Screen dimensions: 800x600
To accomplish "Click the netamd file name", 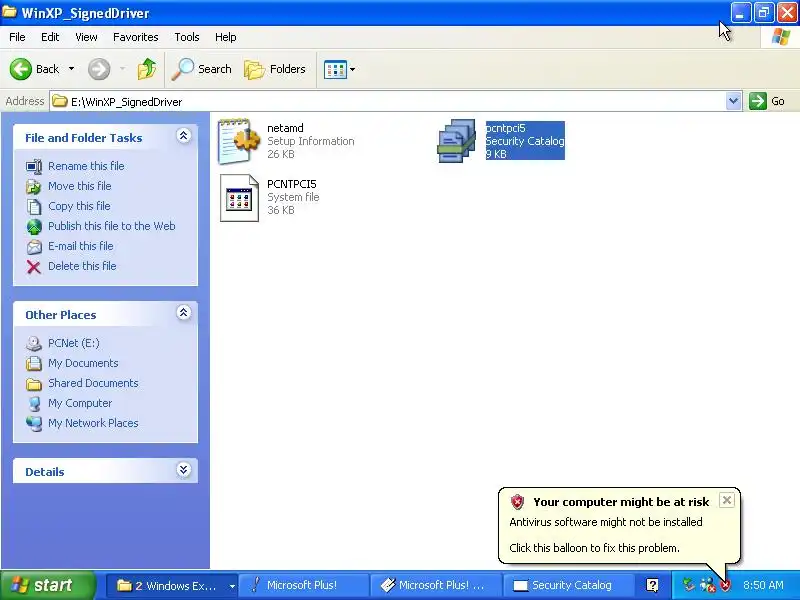I will [285, 128].
